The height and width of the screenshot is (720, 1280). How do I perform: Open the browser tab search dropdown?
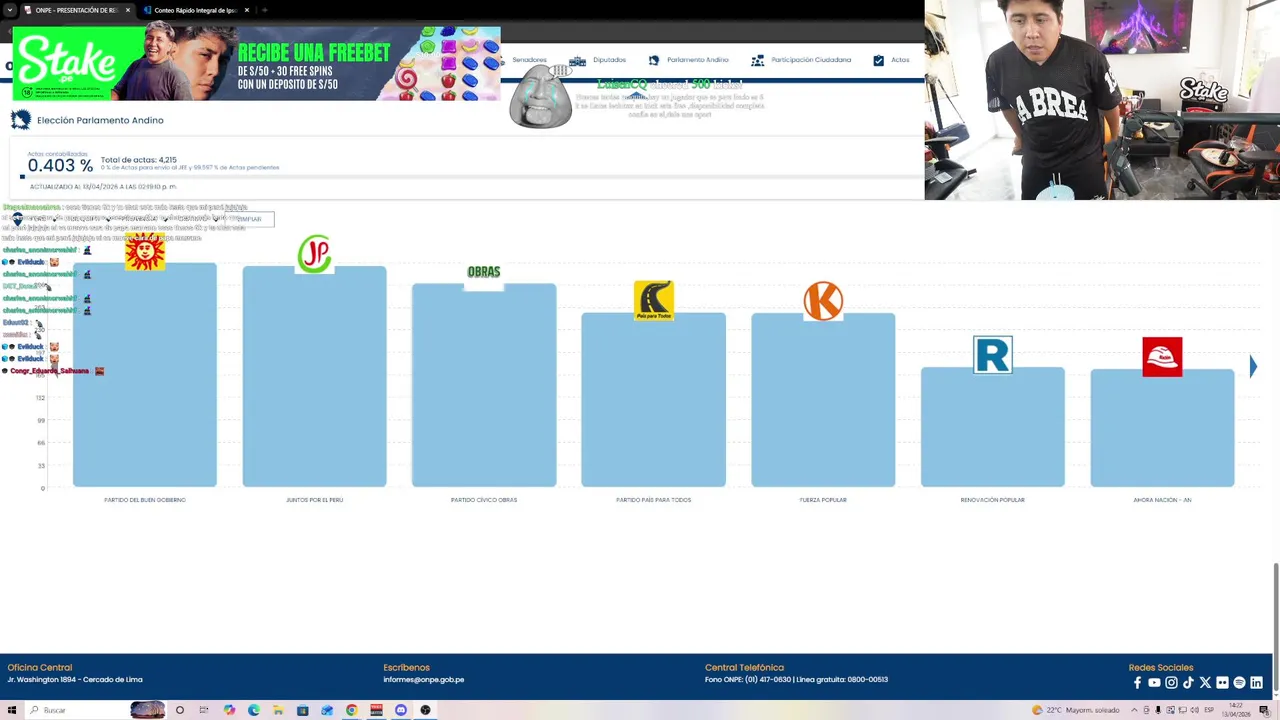click(10, 10)
